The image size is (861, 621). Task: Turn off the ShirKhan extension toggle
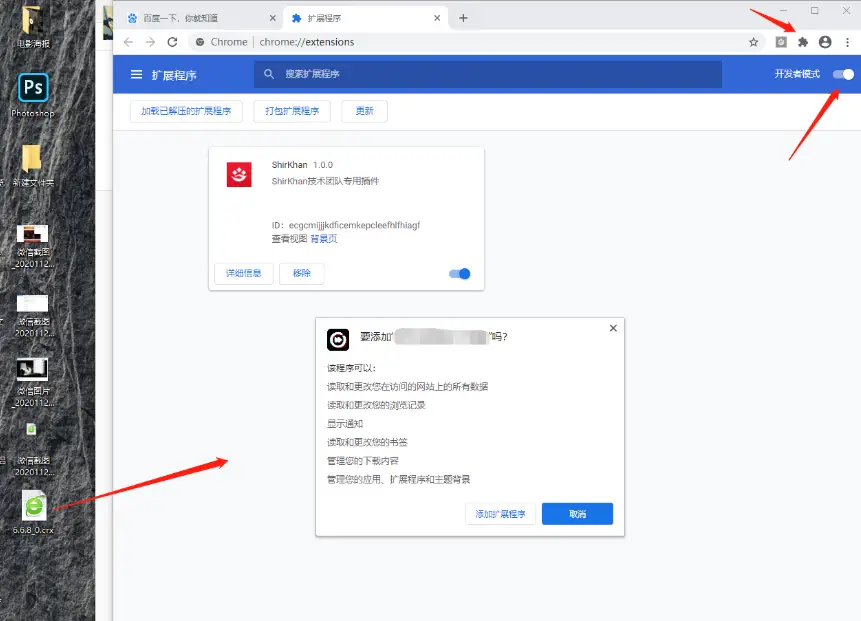point(458,273)
